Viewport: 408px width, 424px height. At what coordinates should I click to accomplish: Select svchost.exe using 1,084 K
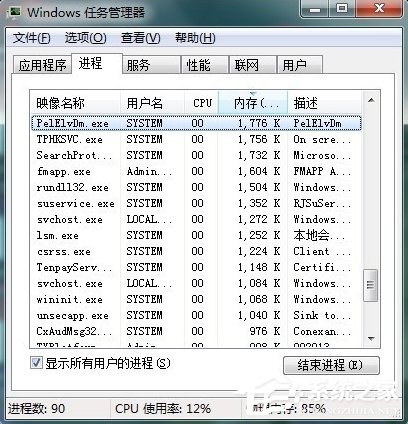point(196,283)
